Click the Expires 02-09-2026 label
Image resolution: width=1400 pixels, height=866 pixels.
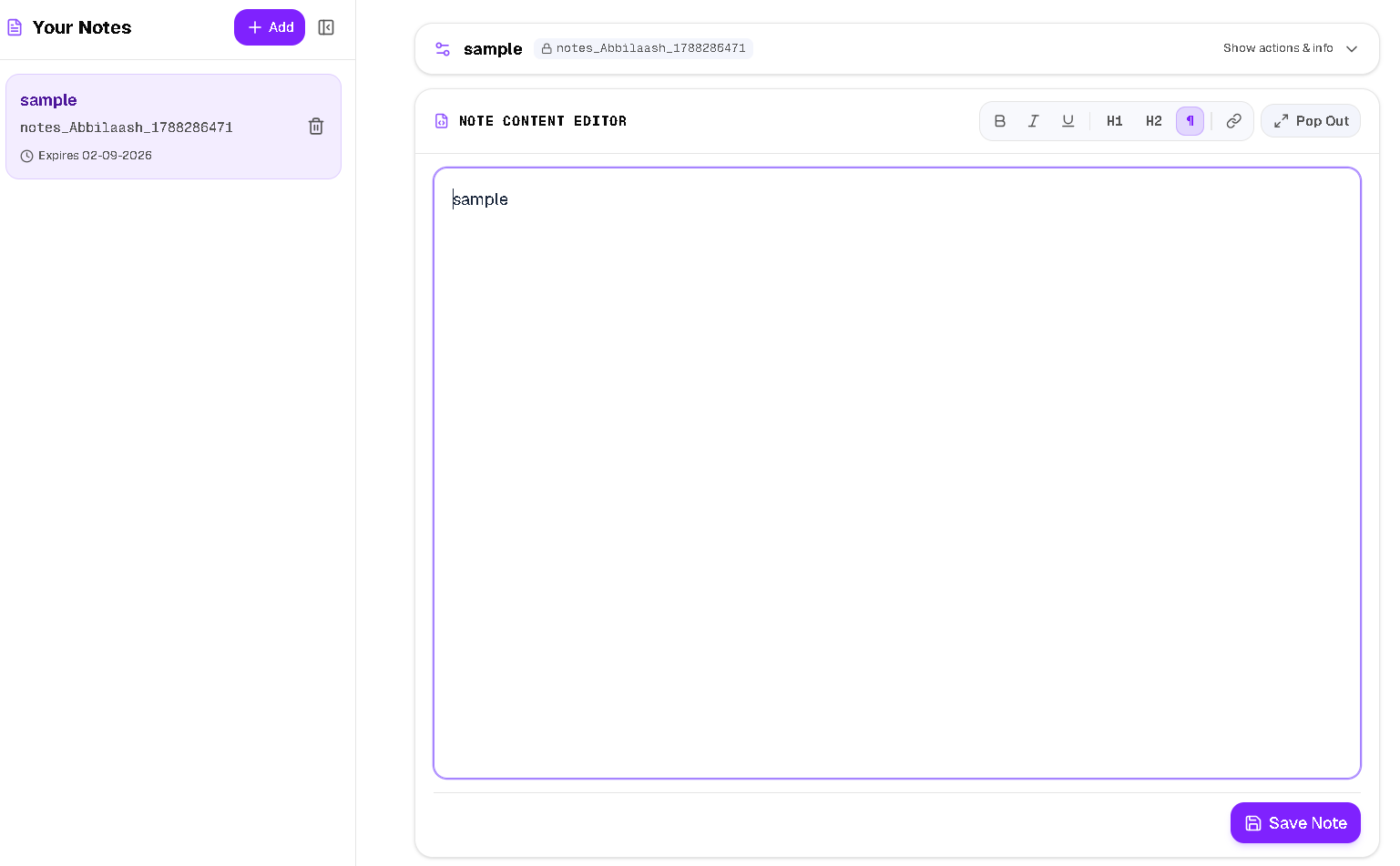(x=87, y=156)
